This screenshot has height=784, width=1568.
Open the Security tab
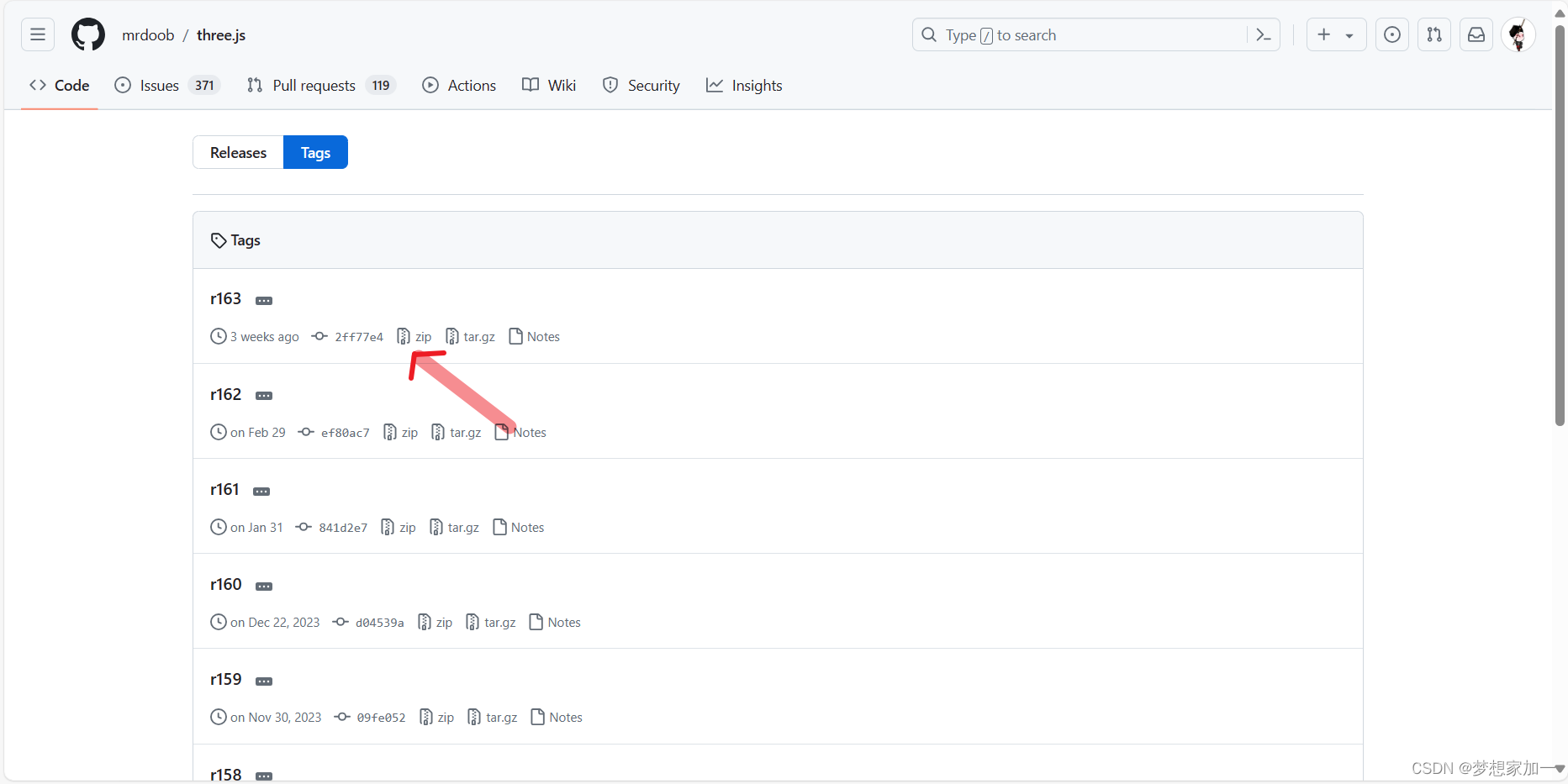(x=641, y=85)
